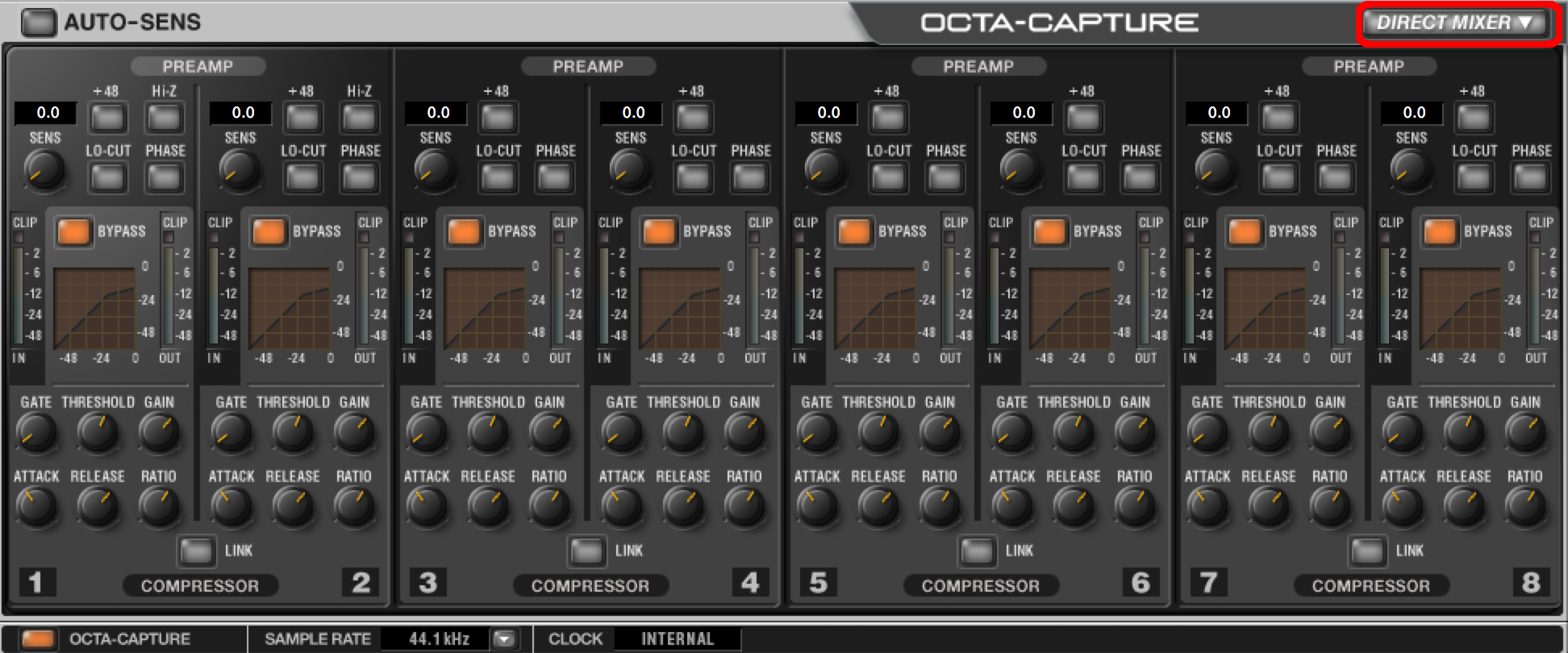Toggle compressor BYPASS on channel 5
The image size is (1568, 653).
click(x=854, y=232)
